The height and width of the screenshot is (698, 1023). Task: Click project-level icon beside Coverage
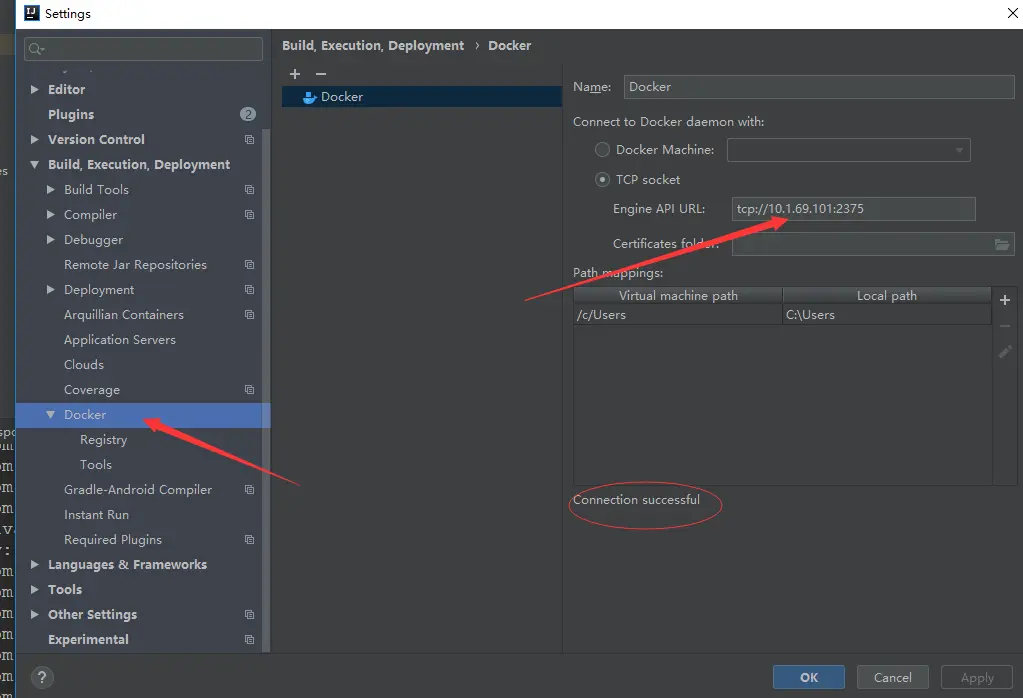point(249,389)
